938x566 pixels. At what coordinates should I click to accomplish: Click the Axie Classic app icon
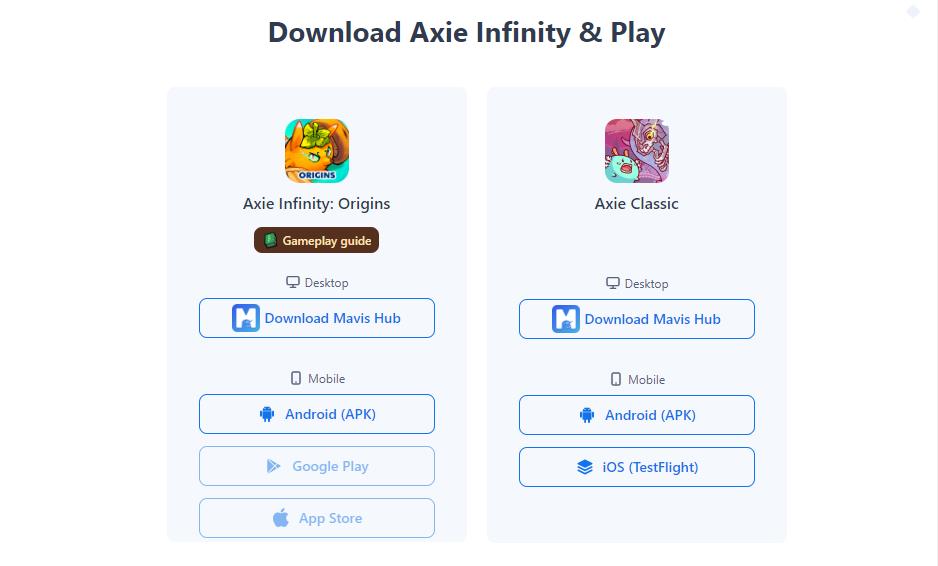point(636,151)
